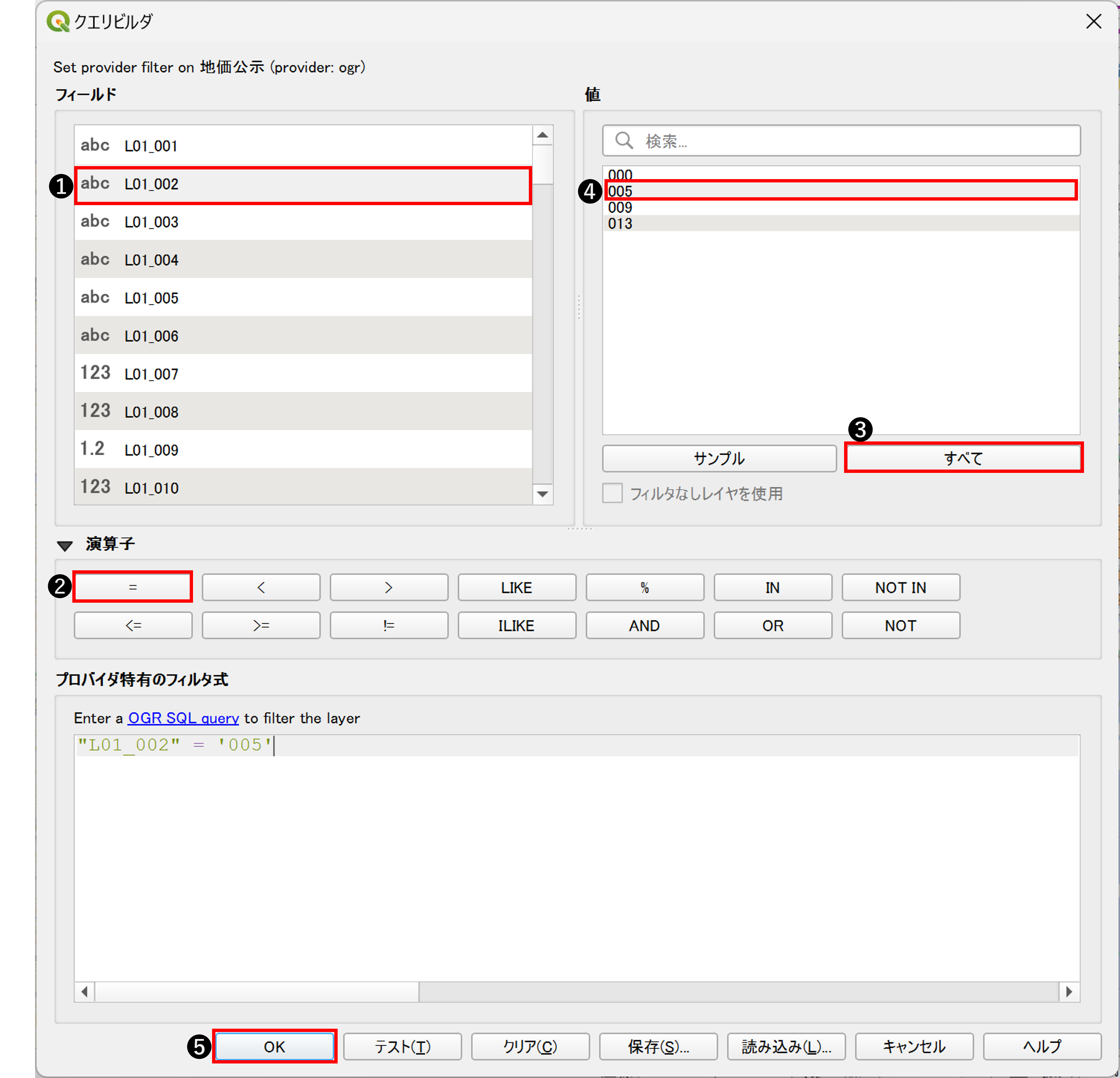Click the 読み込み(L)... button
Viewport: 1120px width, 1078px height.
click(786, 1047)
